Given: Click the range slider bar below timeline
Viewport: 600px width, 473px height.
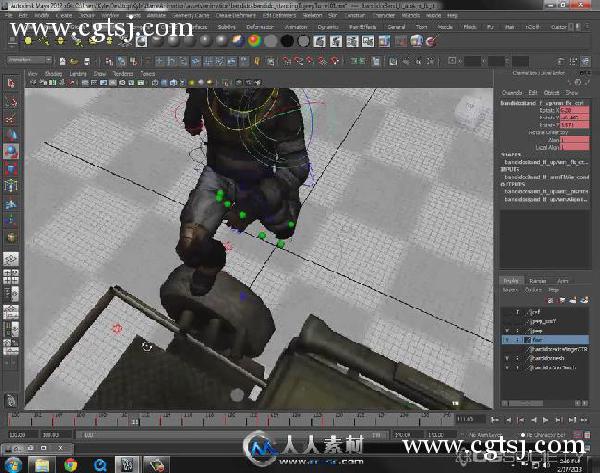Looking at the screenshot, I should pyautogui.click(x=231, y=435).
